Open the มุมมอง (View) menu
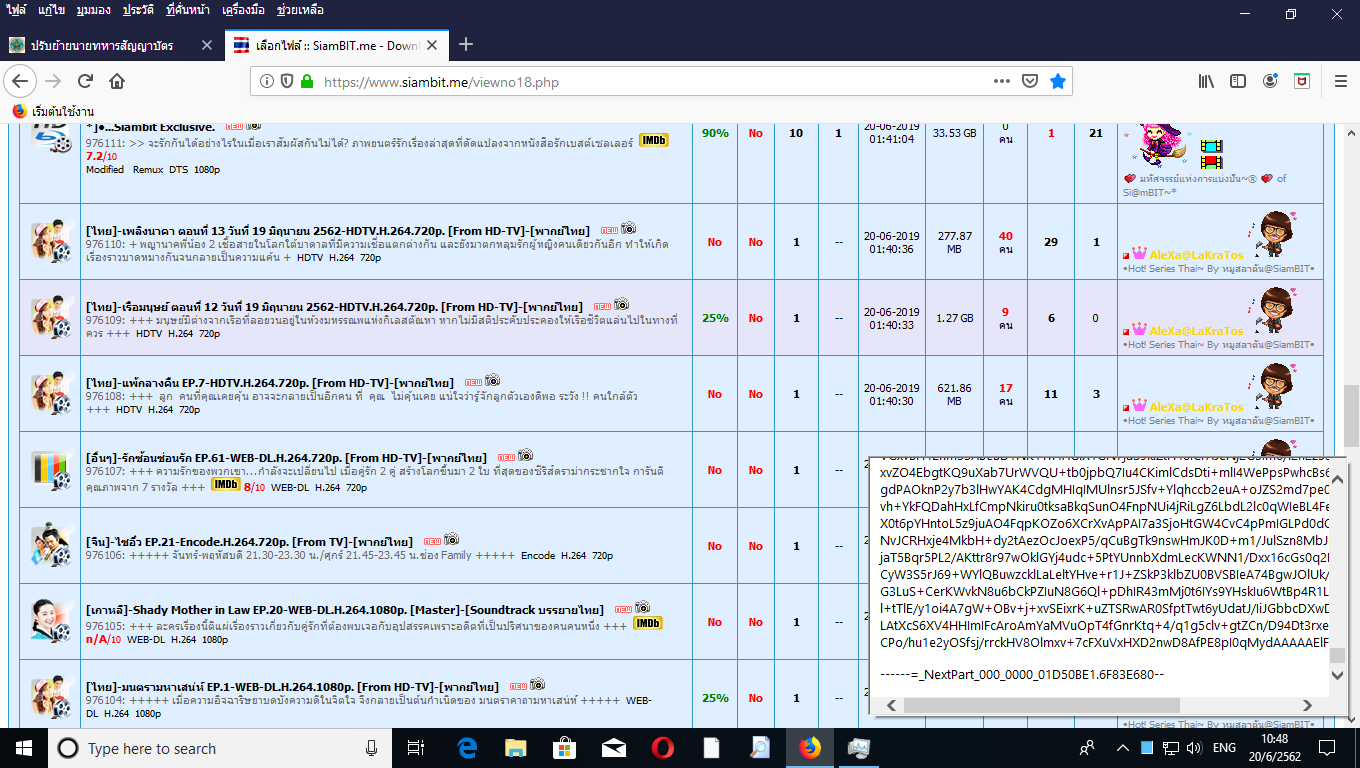The width and height of the screenshot is (1360, 768). 94,10
